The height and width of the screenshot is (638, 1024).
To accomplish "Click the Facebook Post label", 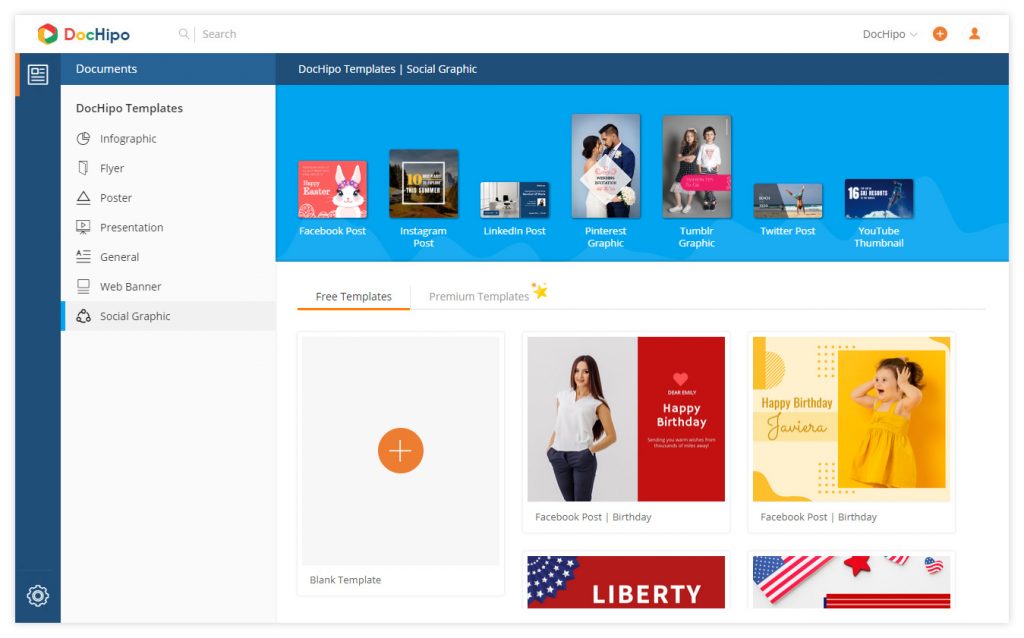I will click(332, 231).
